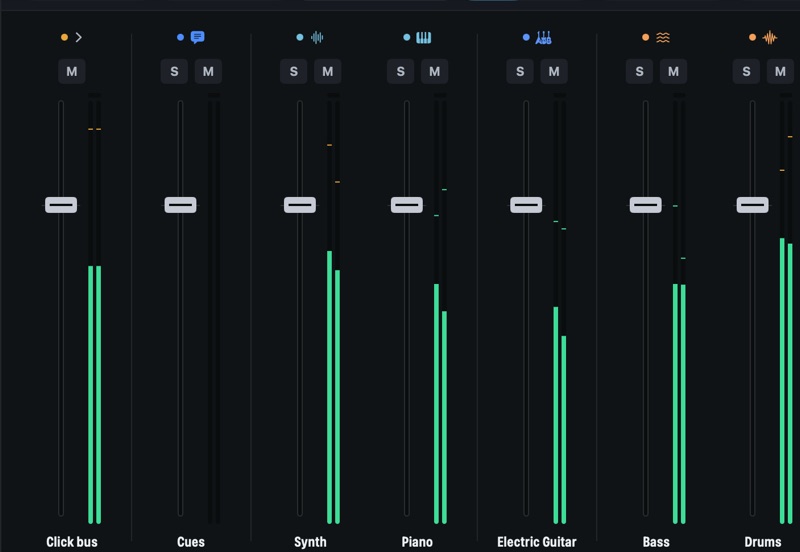Click the Cues volume fader handle
Image resolution: width=800 pixels, height=552 pixels.
181,205
